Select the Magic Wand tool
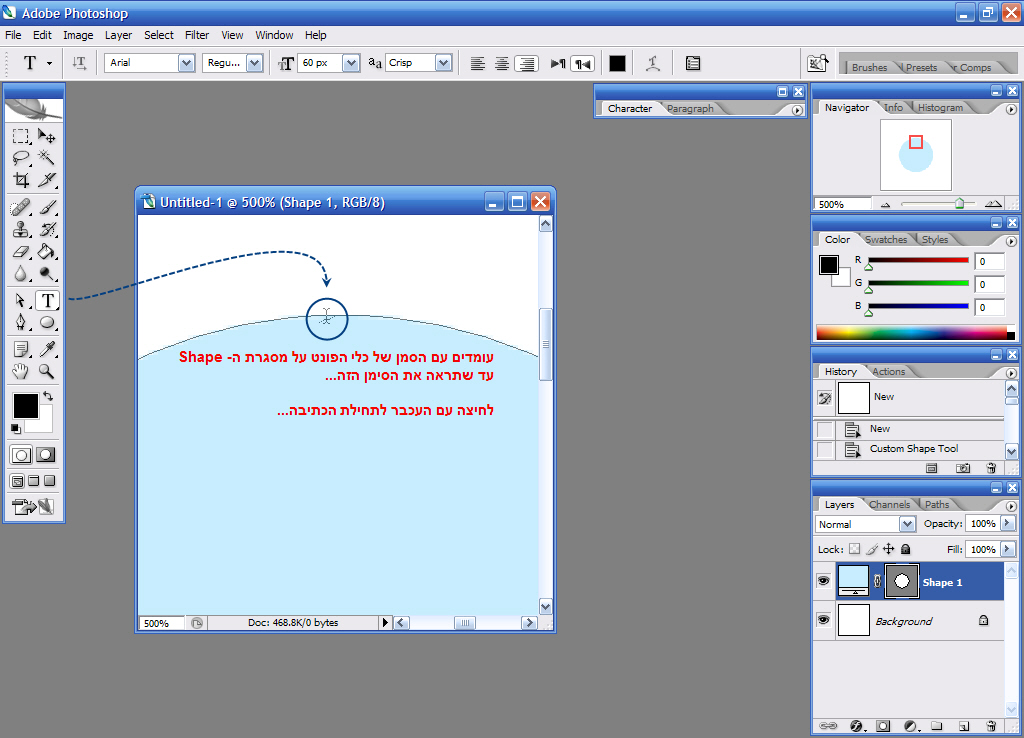Screen dimensions: 1024x738 (x=47, y=158)
